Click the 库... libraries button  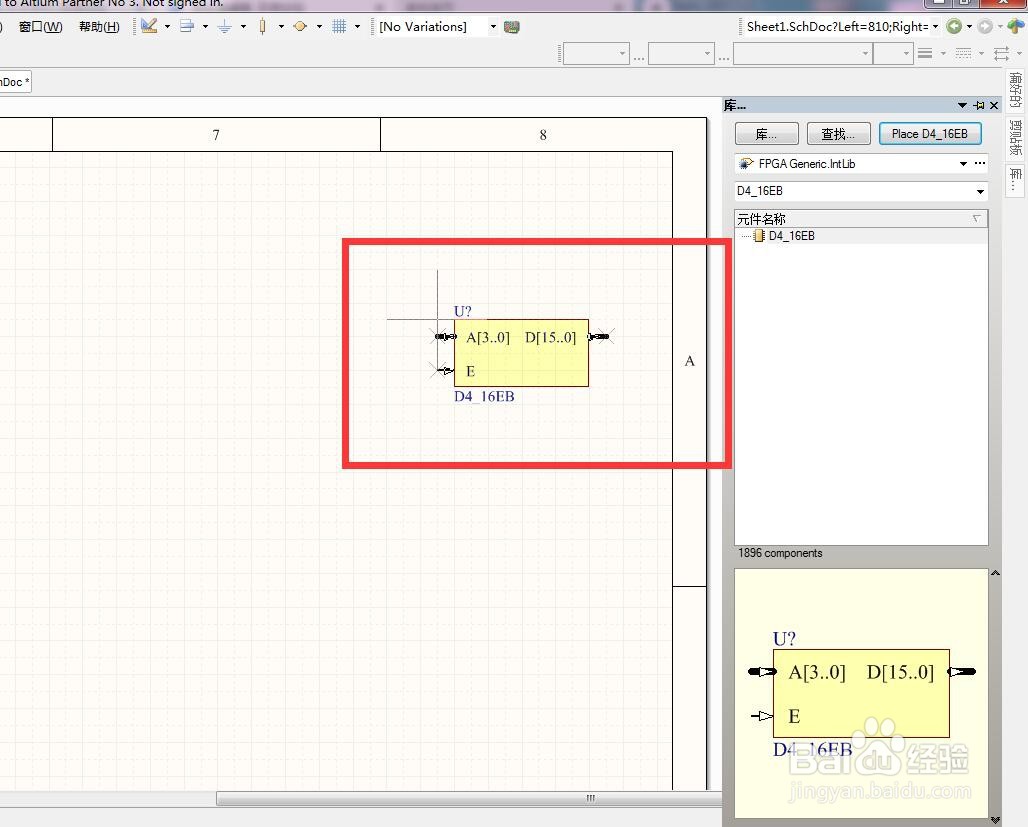766,134
